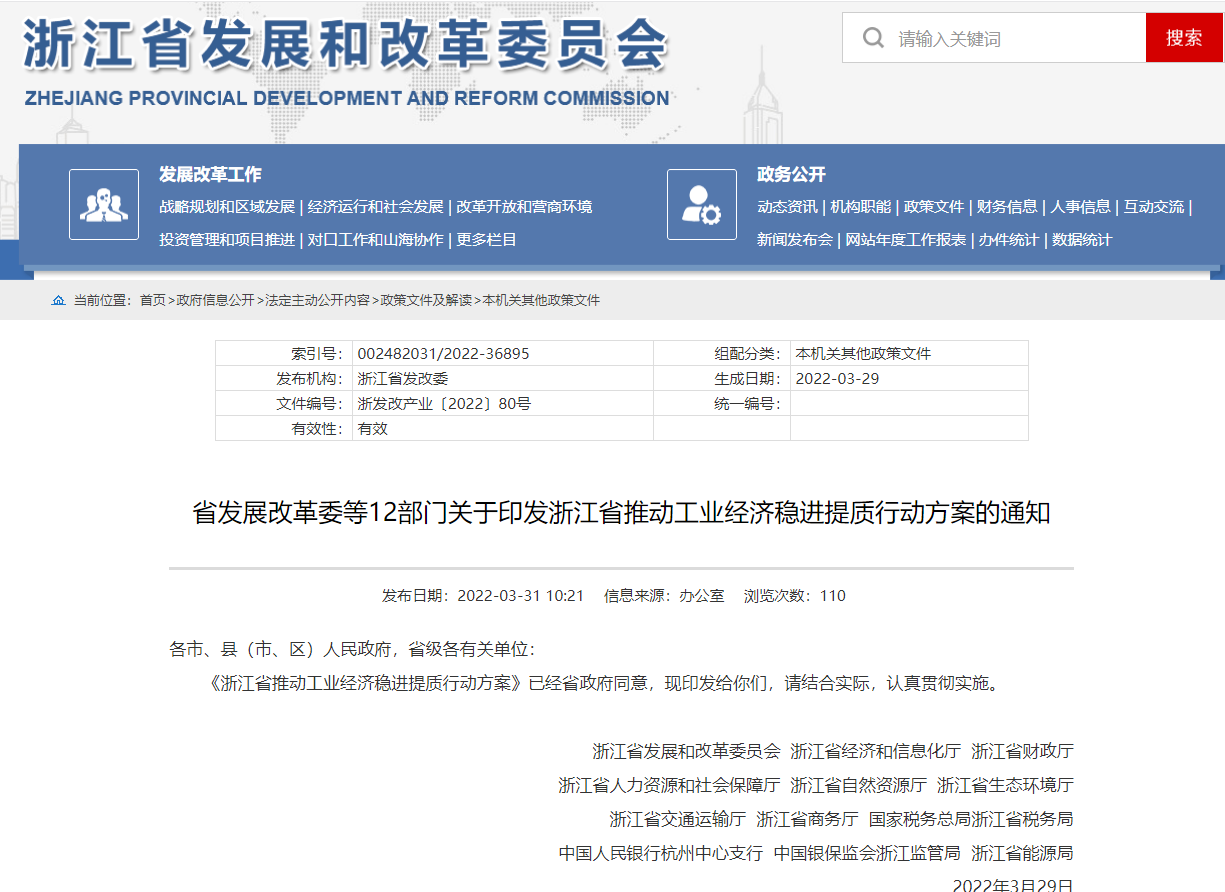1225x892 pixels.
Task: Click the 有效 validity value
Action: tap(372, 429)
